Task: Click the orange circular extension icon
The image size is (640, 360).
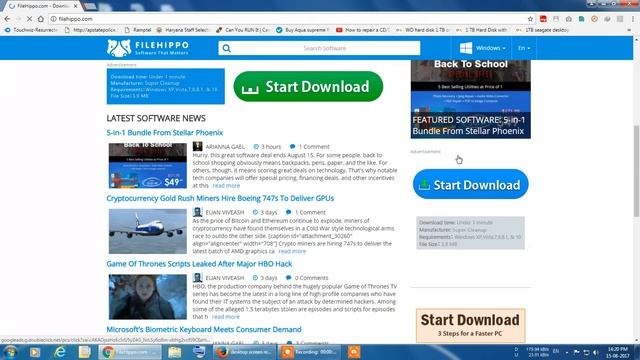Action: pyautogui.click(x=594, y=19)
